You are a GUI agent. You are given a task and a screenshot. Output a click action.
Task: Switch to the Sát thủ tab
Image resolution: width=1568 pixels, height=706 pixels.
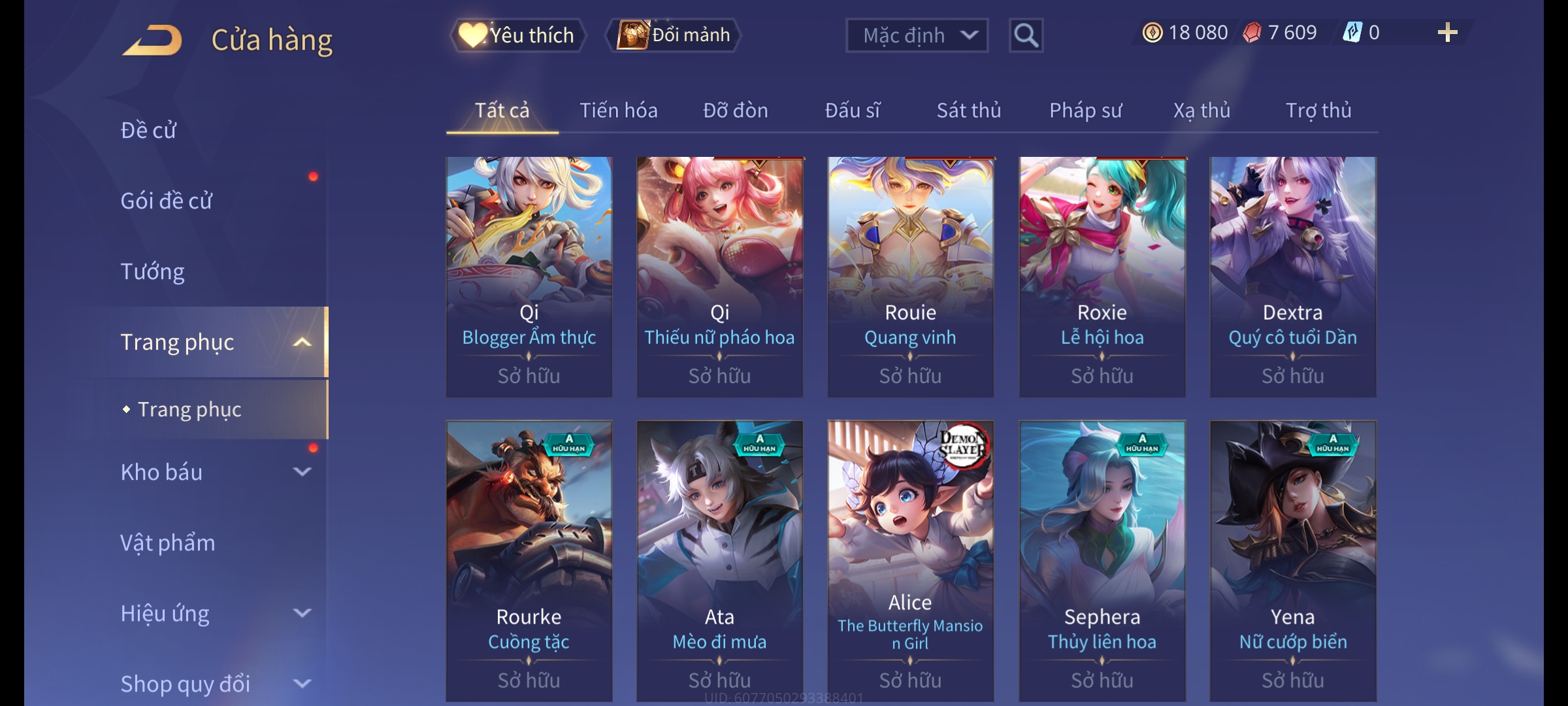(969, 110)
